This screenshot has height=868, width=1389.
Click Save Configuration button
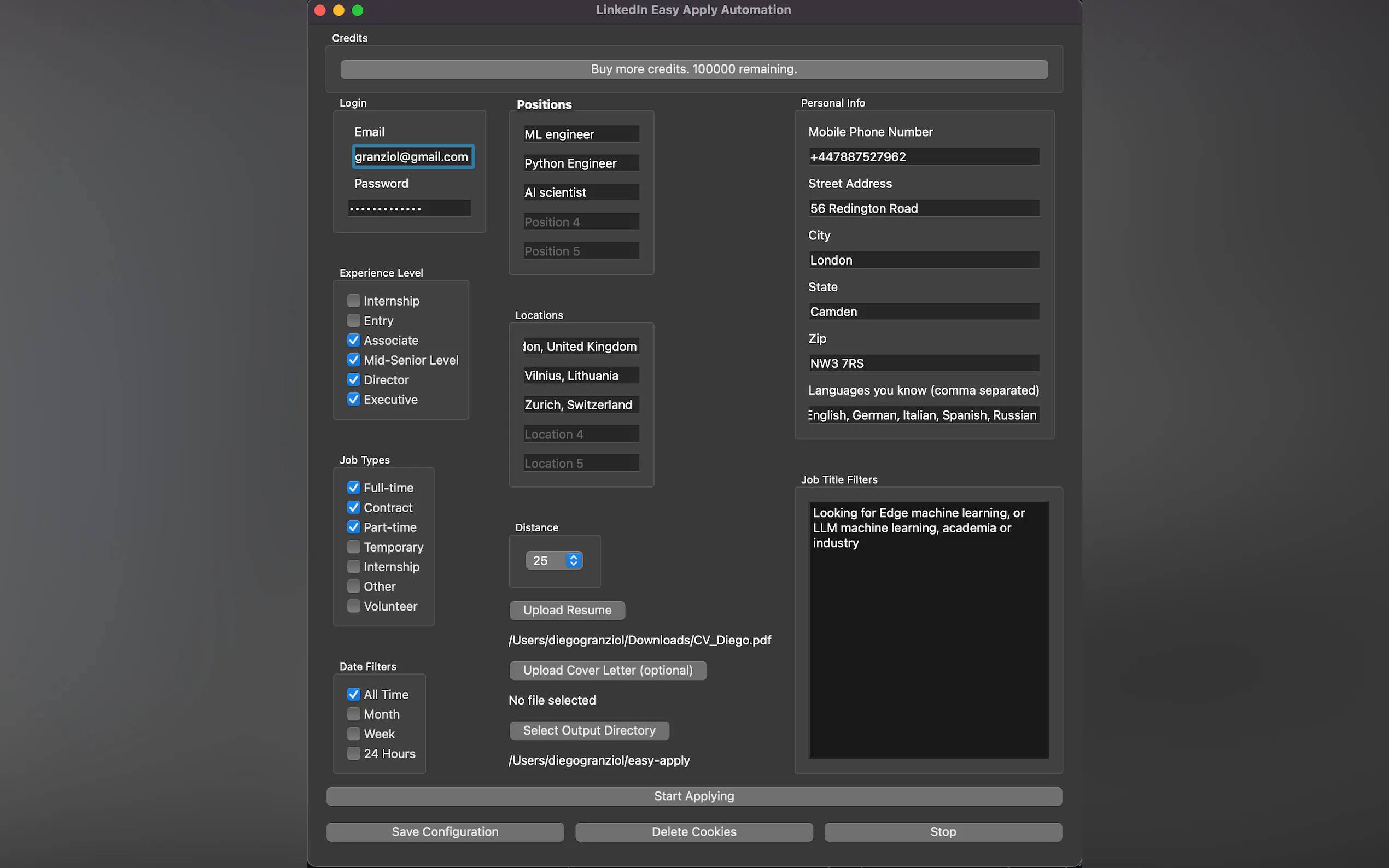point(445,832)
